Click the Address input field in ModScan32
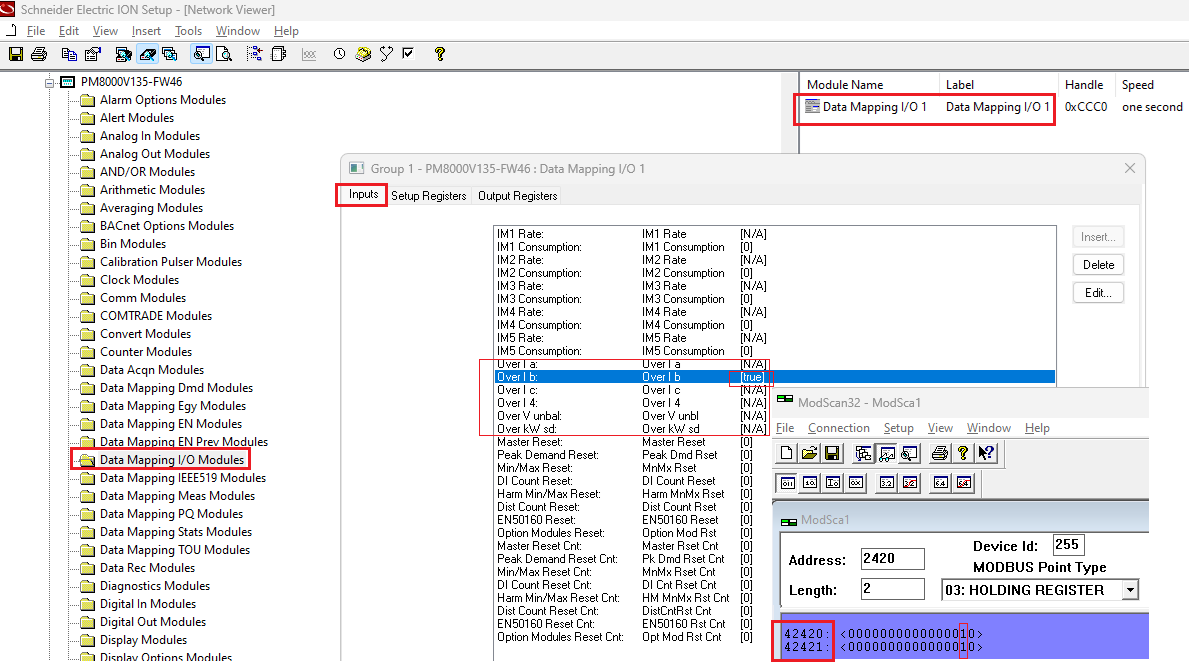Image resolution: width=1191 pixels, height=666 pixels. [x=892, y=559]
